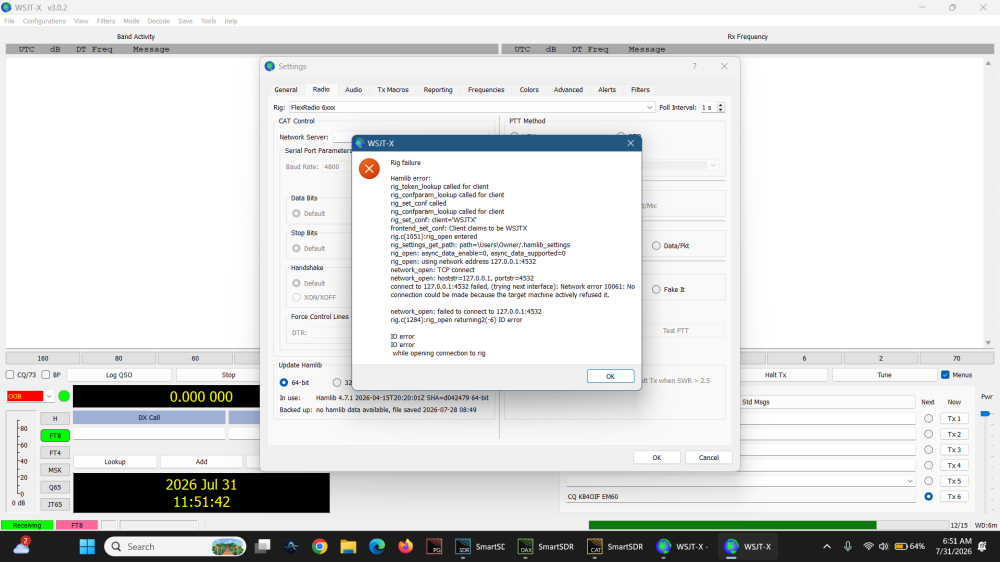
Task: Click the CQ KB4OIF EM60 message field
Action: point(740,496)
